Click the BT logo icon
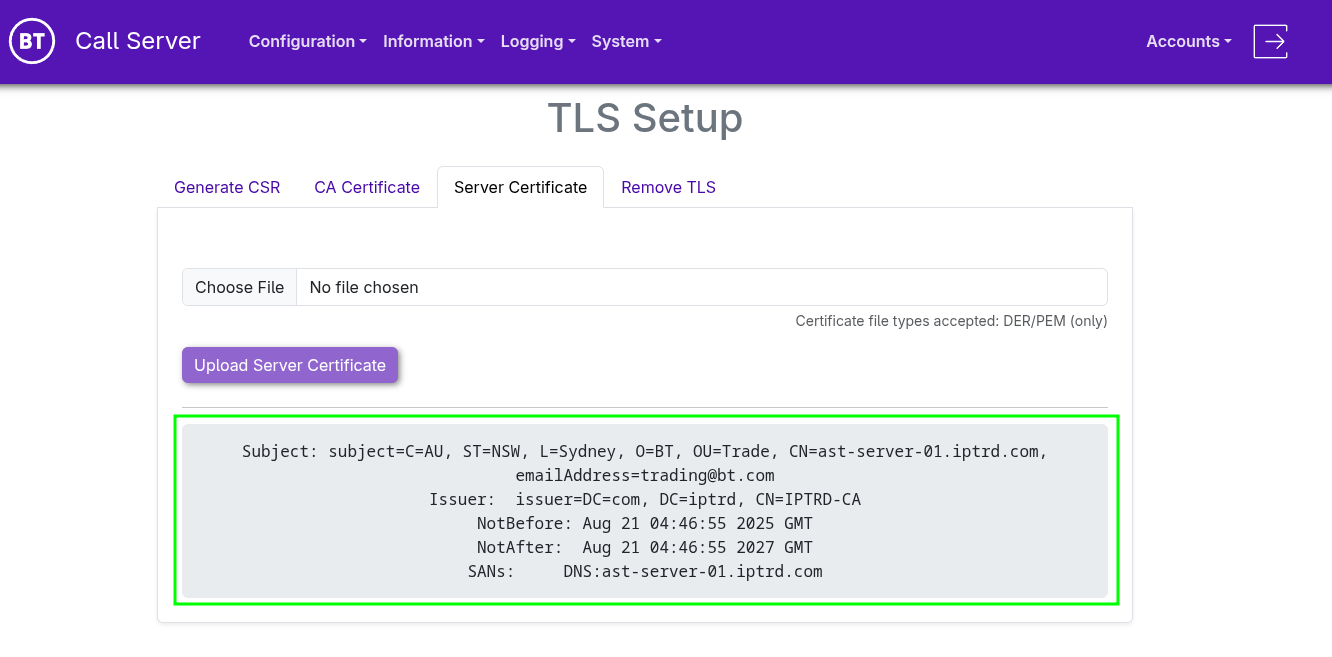 point(31,41)
